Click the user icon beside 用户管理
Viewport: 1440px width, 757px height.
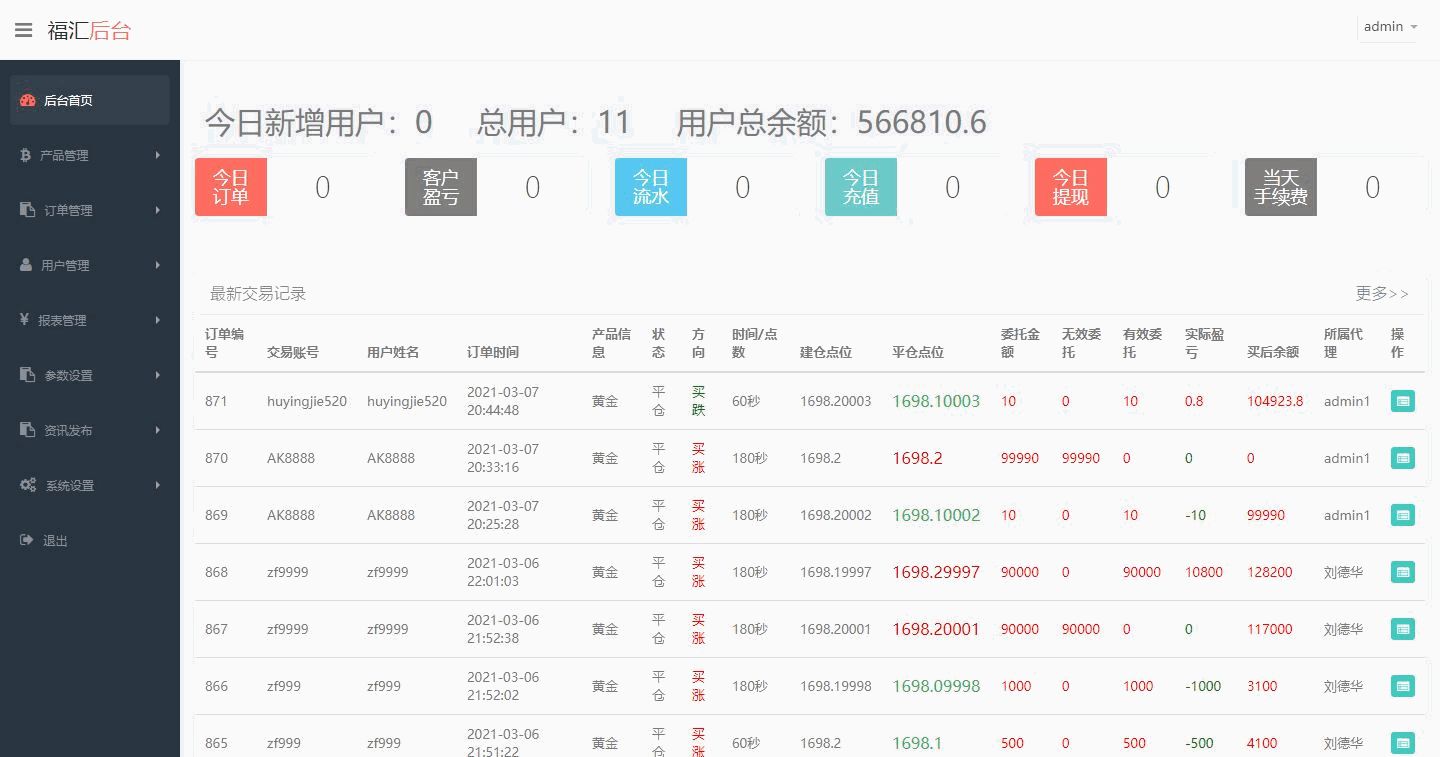click(x=26, y=265)
